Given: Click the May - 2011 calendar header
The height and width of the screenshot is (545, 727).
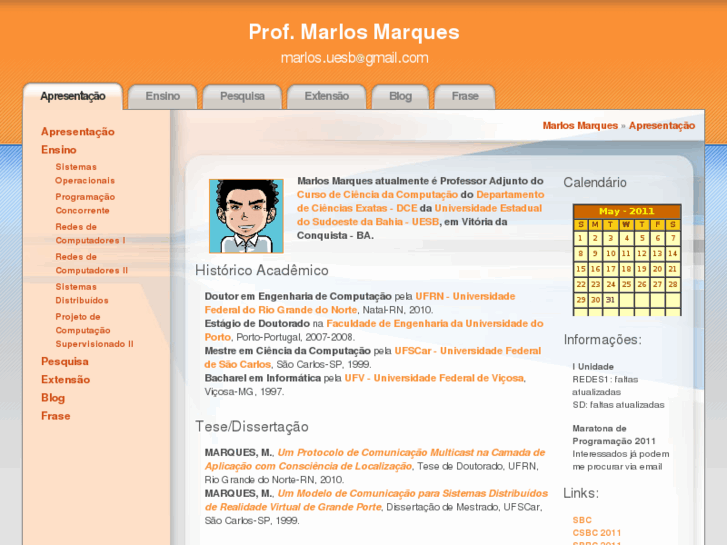Looking at the screenshot, I should (627, 212).
